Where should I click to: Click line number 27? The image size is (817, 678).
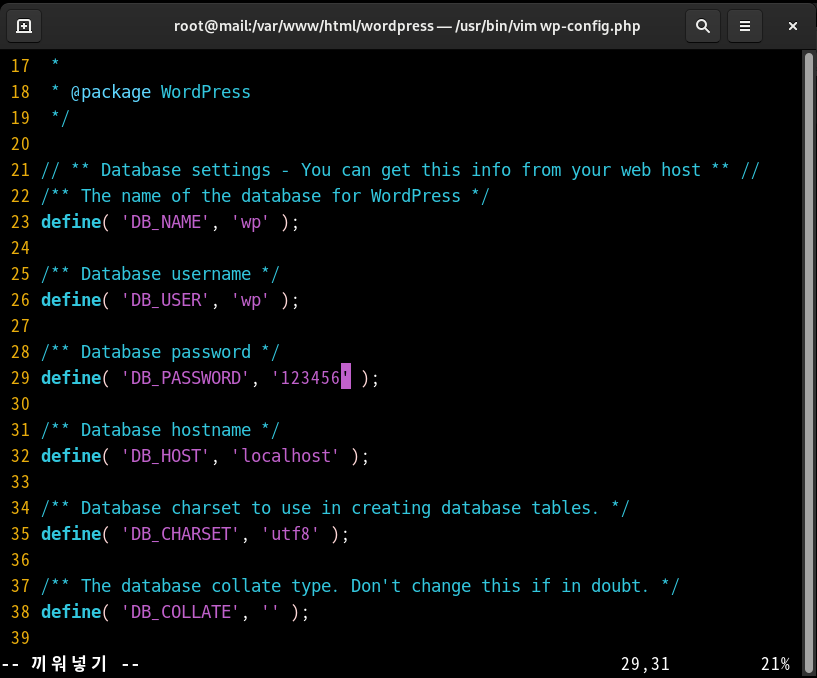tap(20, 326)
